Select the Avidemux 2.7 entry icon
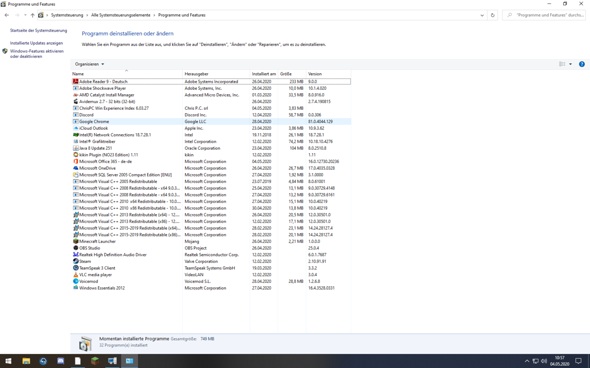The image size is (590, 368). click(x=75, y=102)
